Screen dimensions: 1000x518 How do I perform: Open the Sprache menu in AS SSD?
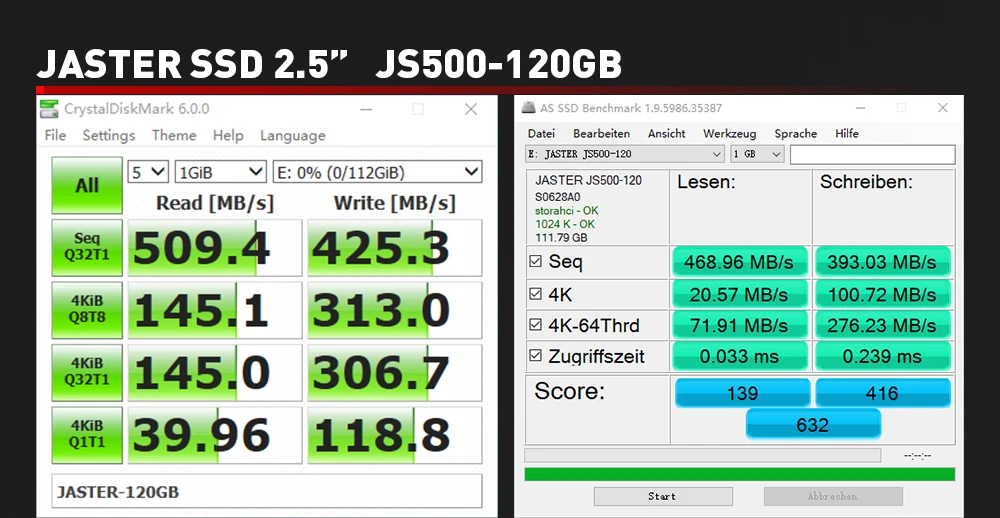point(796,133)
